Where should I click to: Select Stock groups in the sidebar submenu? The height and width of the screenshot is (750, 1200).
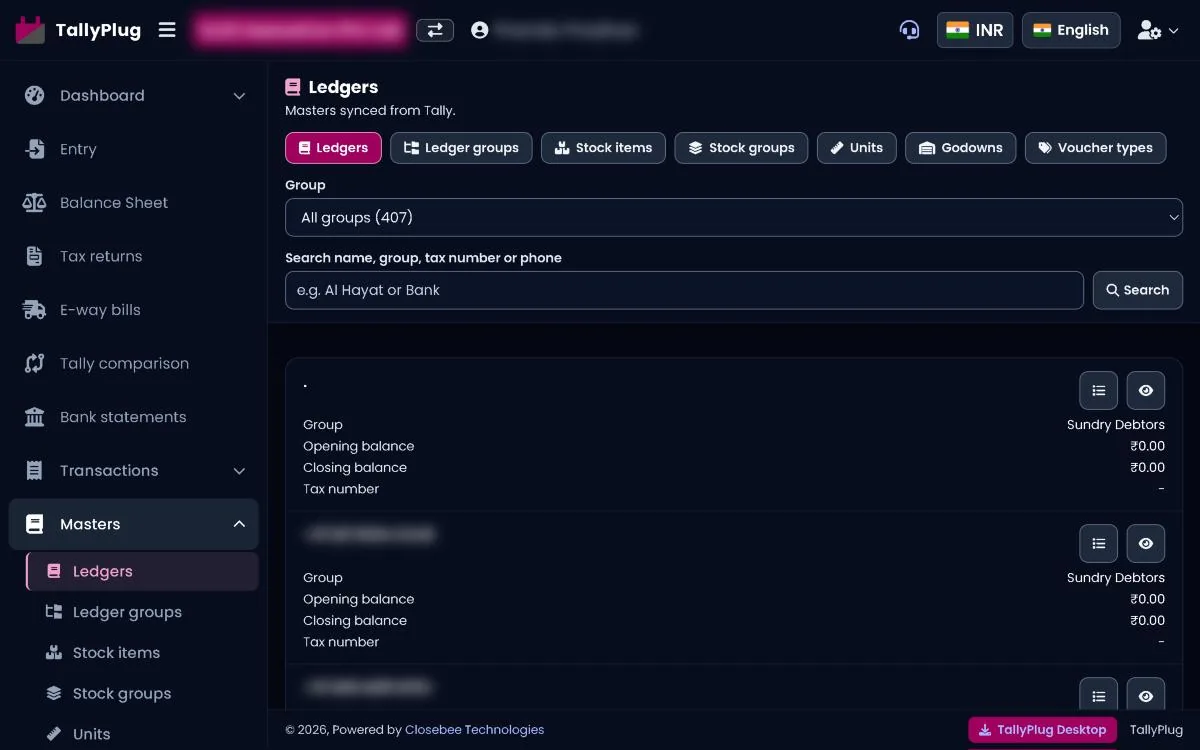click(142, 693)
